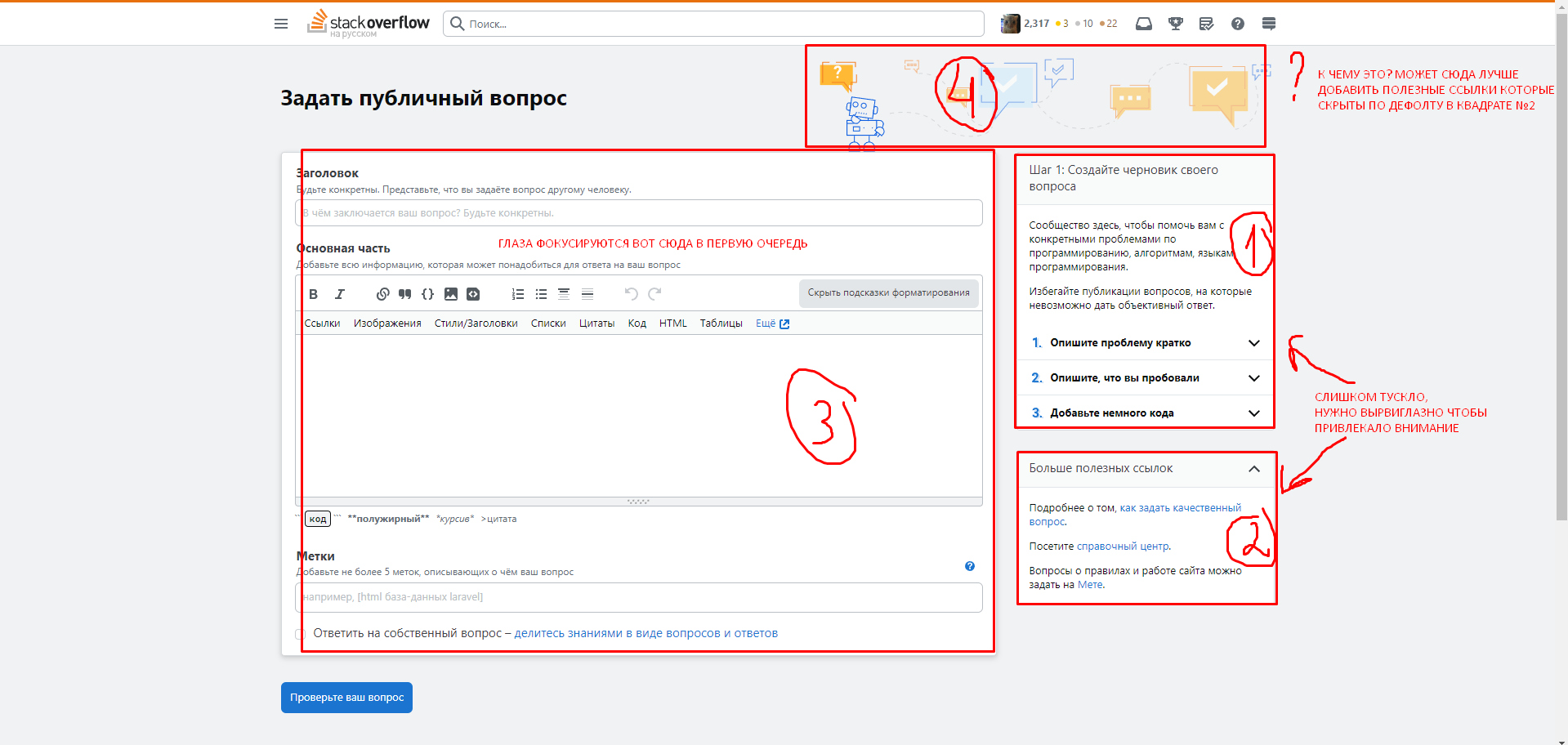
Task: Undo the last edit in the editor
Action: pos(631,294)
